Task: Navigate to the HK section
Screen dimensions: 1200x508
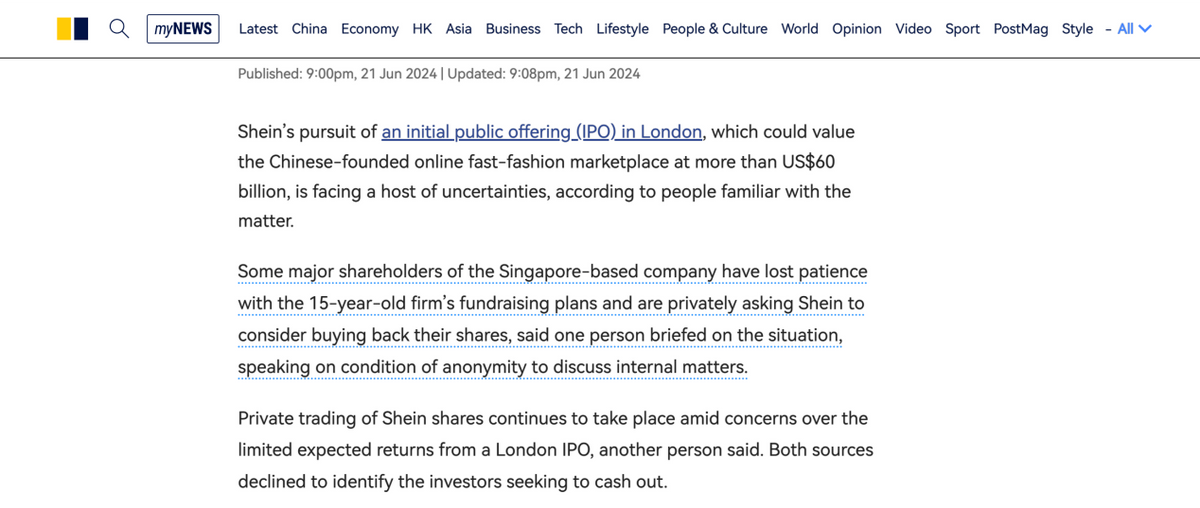Action: [x=422, y=29]
